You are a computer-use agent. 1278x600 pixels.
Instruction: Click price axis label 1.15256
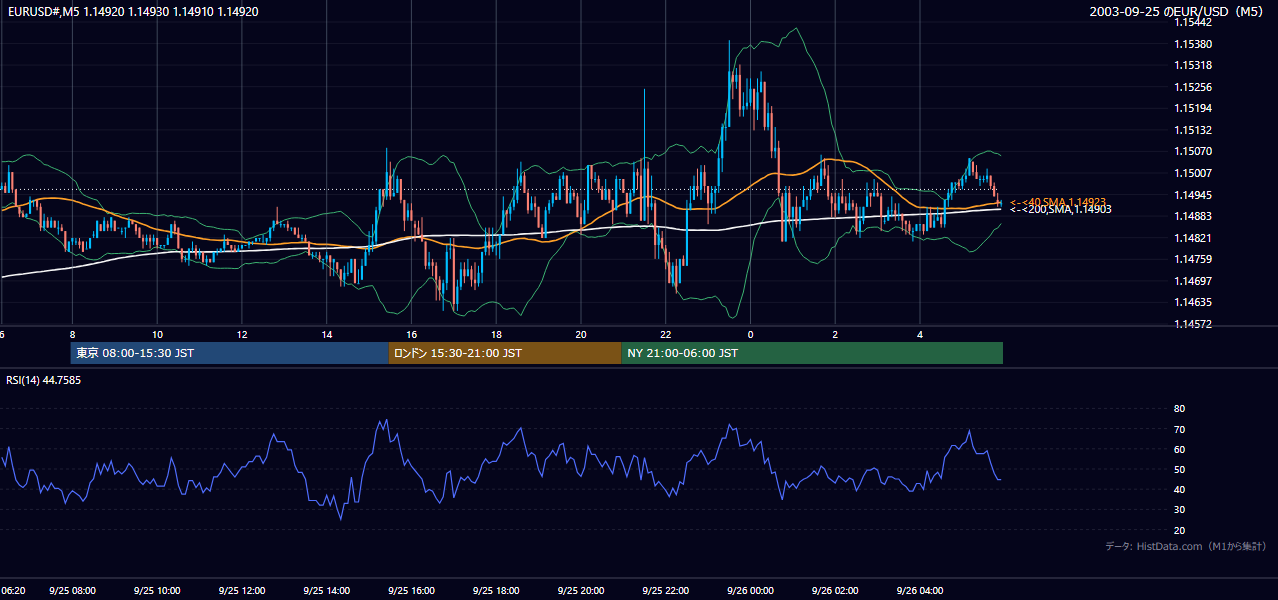click(1193, 88)
